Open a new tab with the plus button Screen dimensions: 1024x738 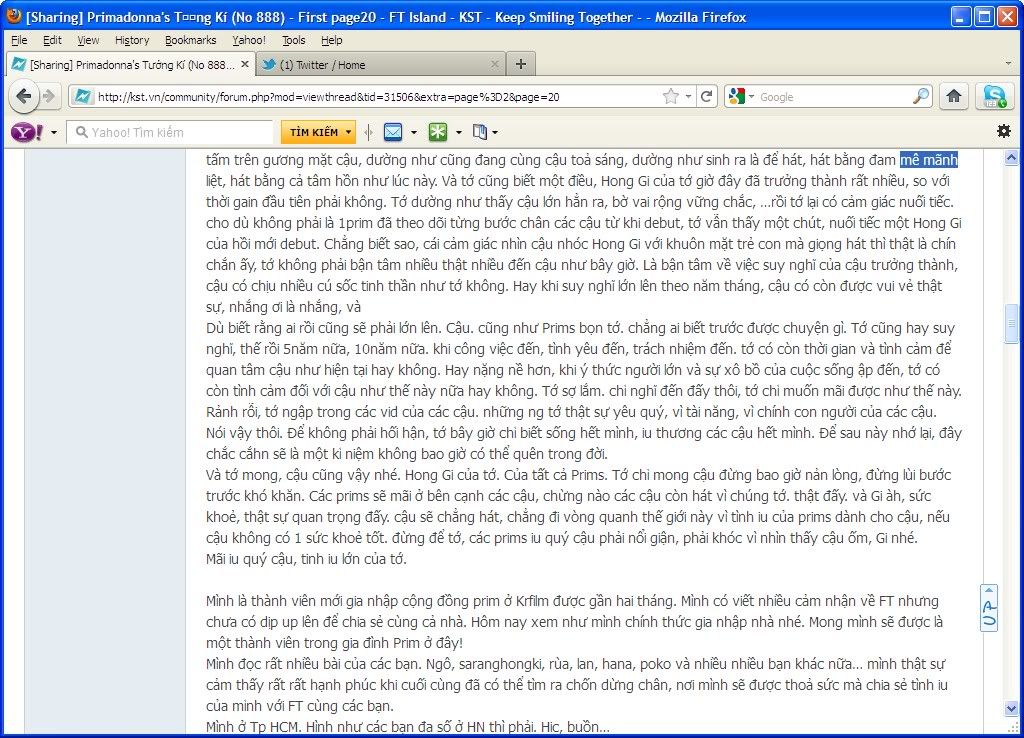click(x=521, y=64)
